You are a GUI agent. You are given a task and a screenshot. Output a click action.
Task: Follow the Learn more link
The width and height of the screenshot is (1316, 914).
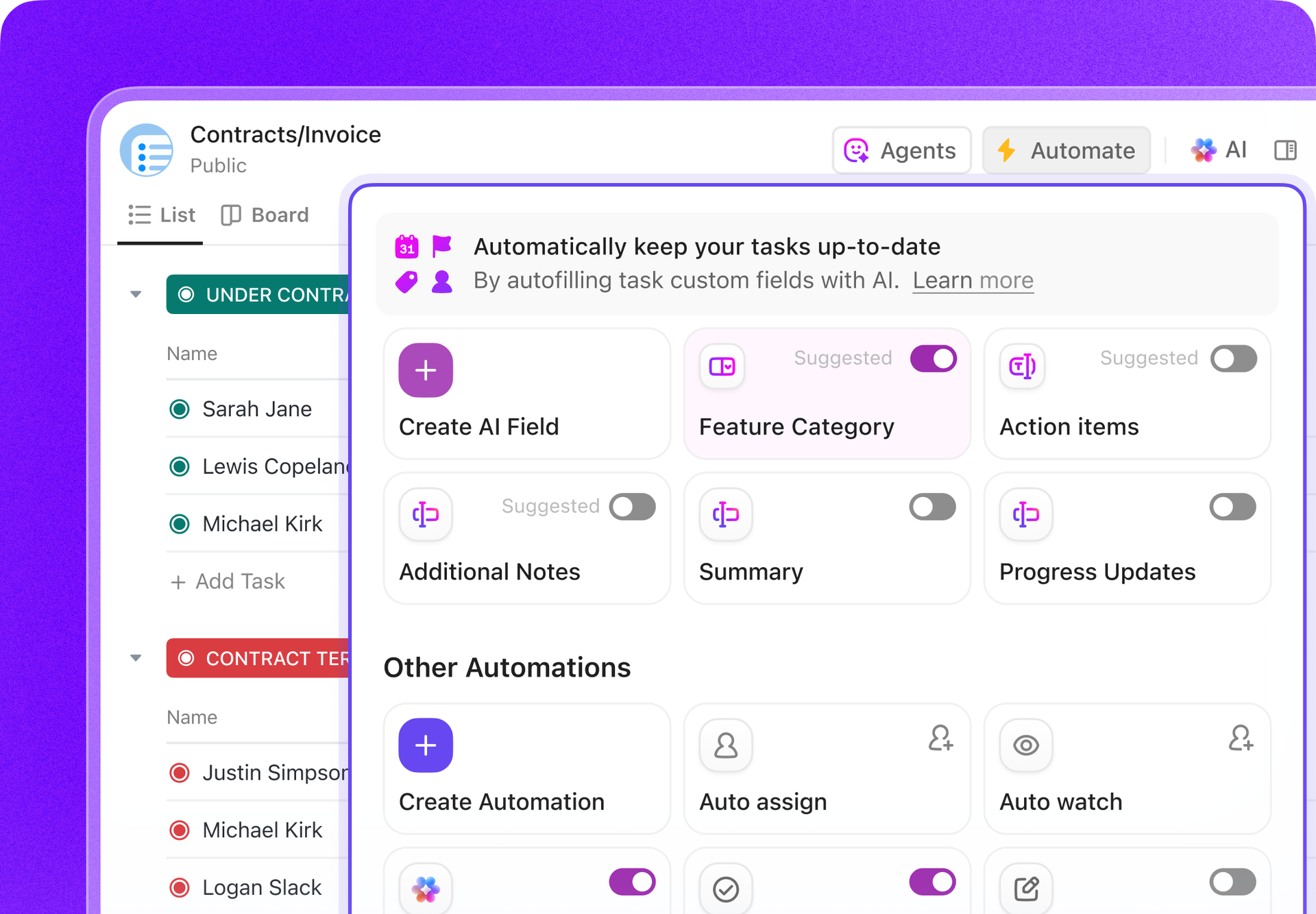click(x=973, y=280)
